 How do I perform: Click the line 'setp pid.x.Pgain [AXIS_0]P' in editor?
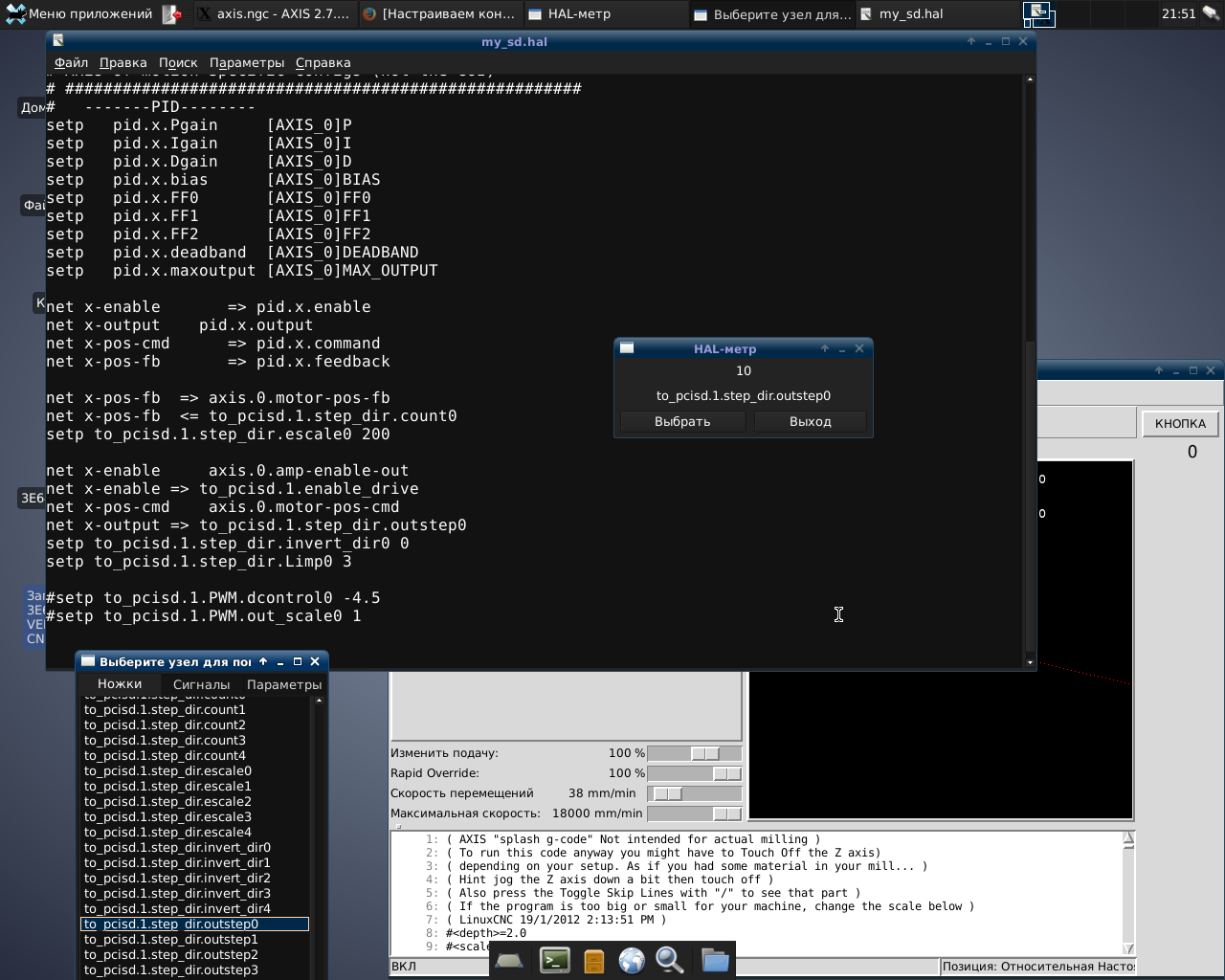[x=199, y=125]
